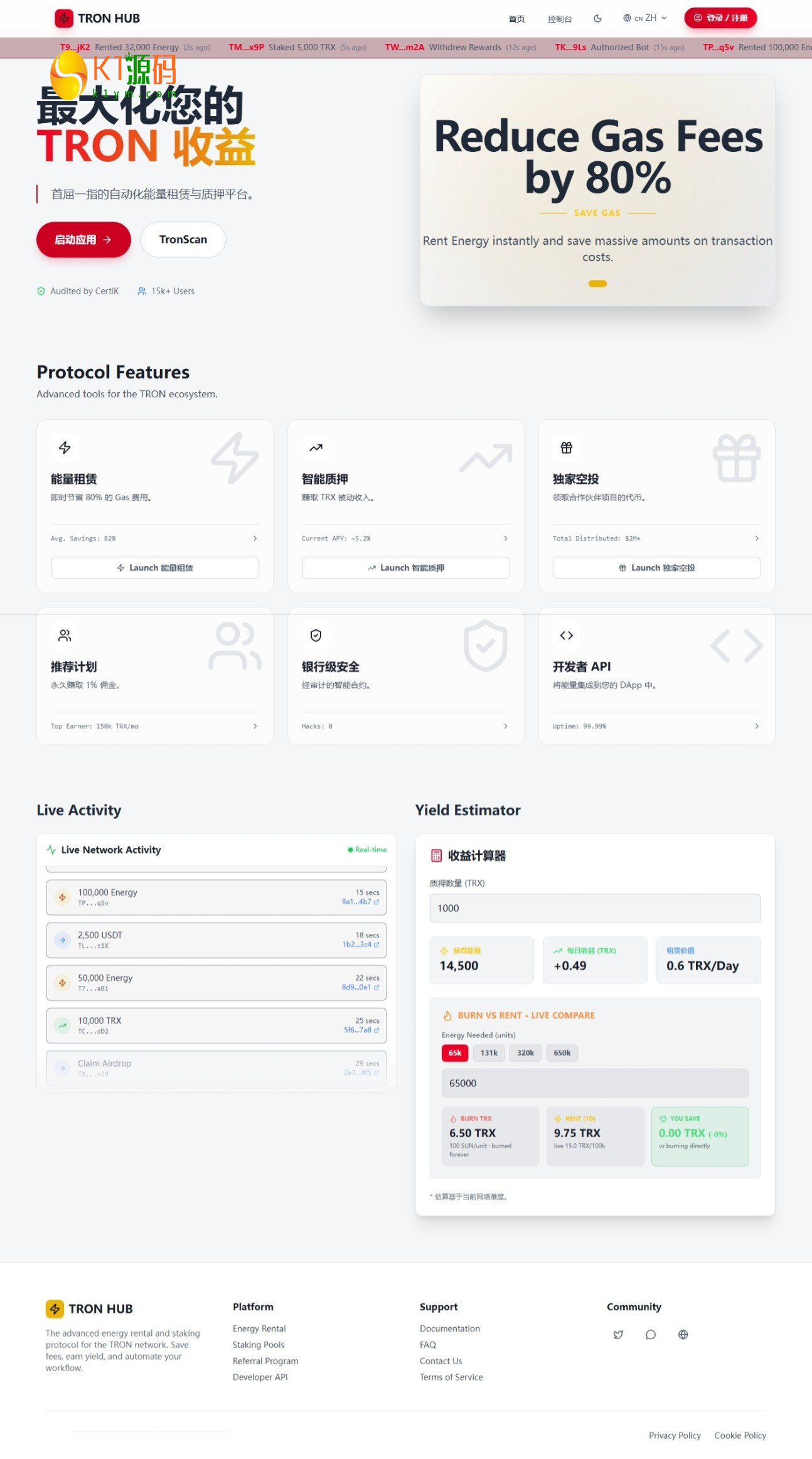Click the 质押数量 (TRX) input field

point(595,908)
